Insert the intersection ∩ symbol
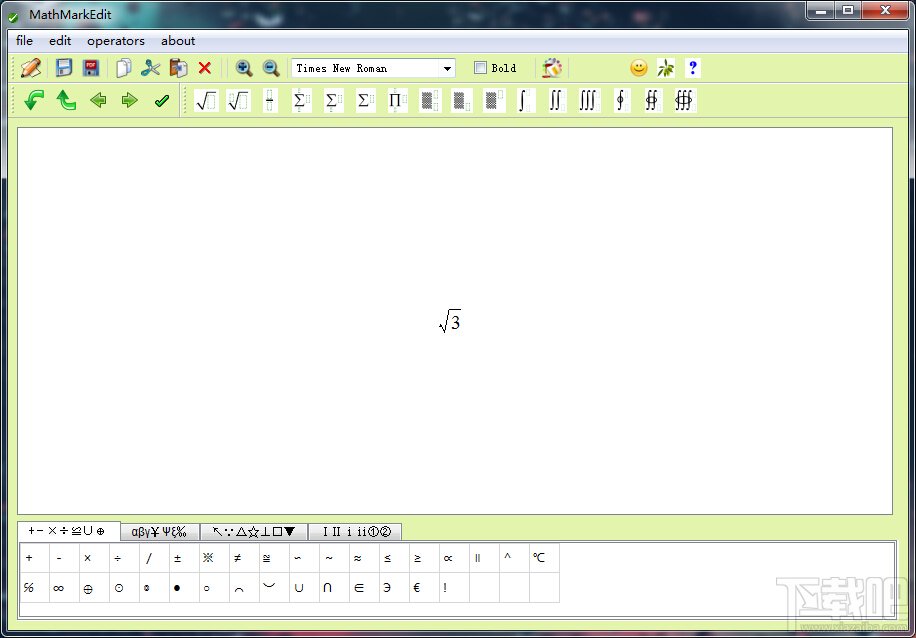Image resolution: width=916 pixels, height=638 pixels. (334, 588)
